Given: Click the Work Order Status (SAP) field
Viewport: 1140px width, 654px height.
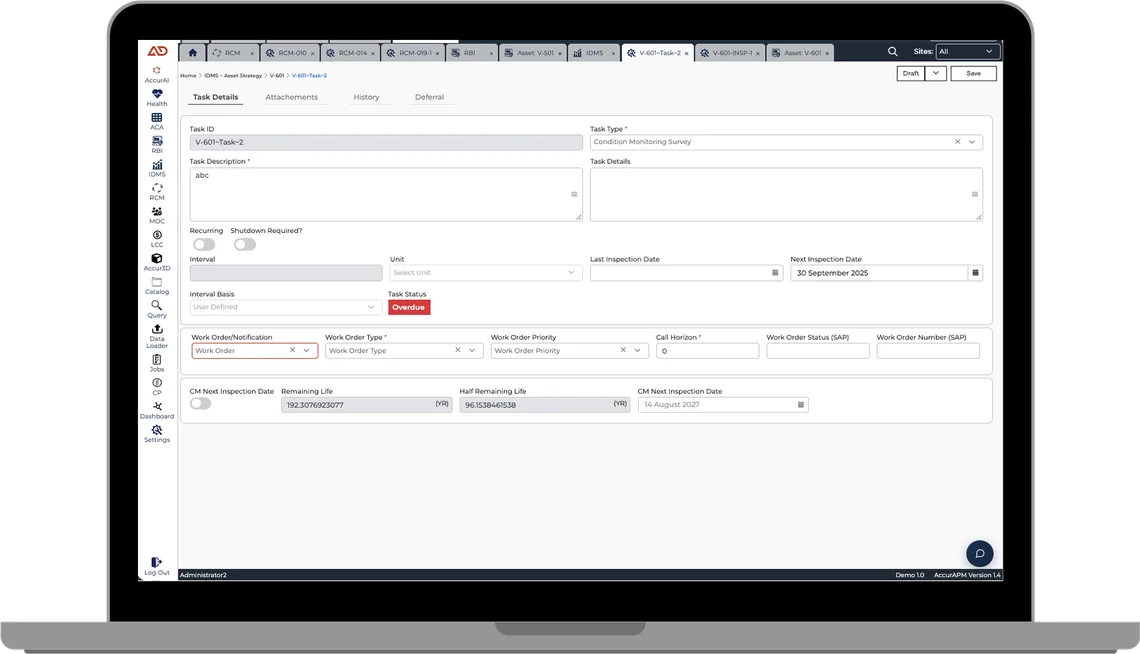Looking at the screenshot, I should point(818,351).
